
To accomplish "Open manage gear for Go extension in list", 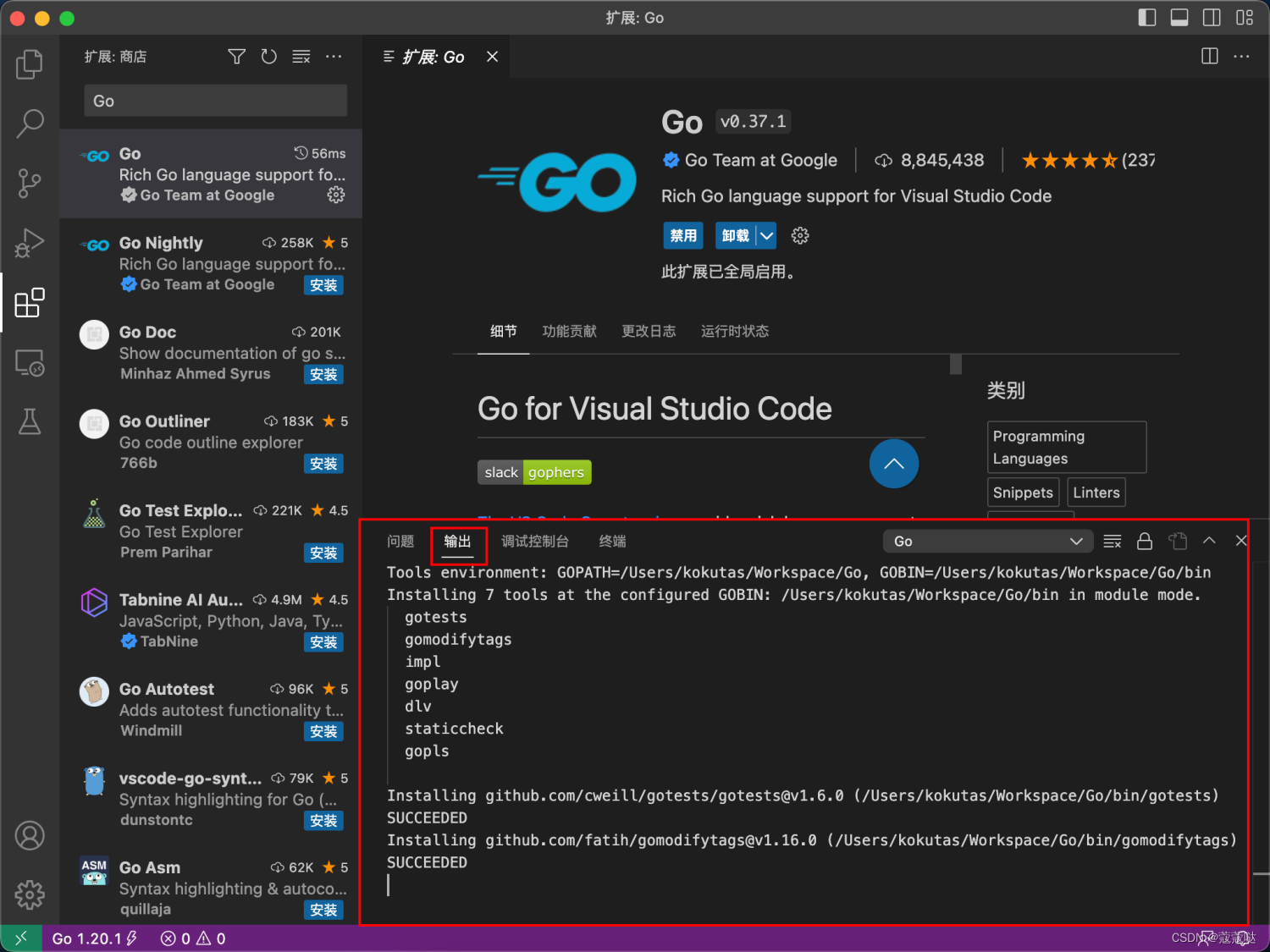I will 336,195.
